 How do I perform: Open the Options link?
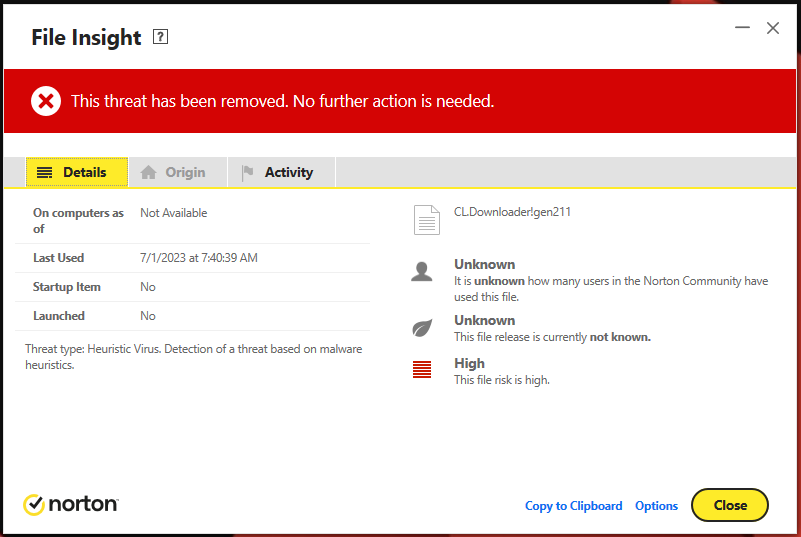[656, 506]
